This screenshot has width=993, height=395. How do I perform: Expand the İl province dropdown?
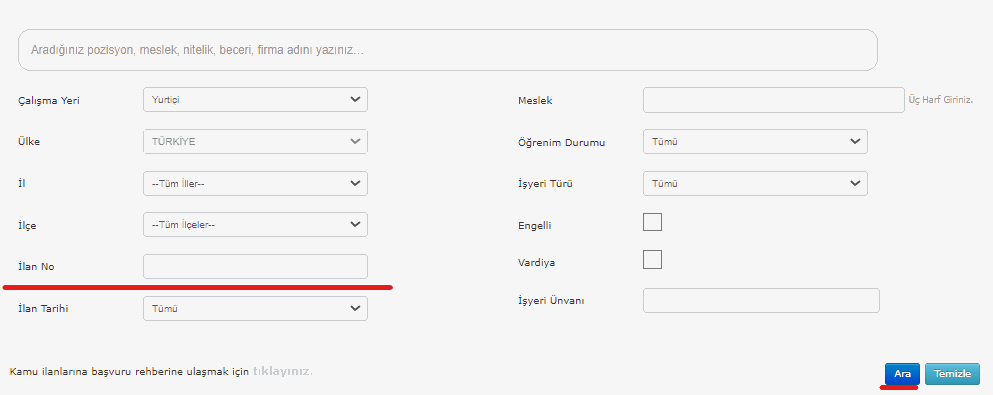(x=255, y=184)
